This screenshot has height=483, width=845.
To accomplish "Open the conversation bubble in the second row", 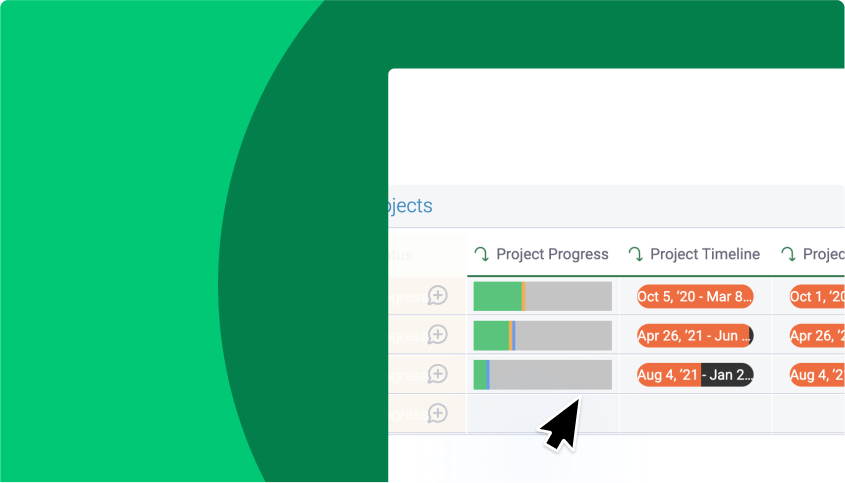I will coord(437,334).
